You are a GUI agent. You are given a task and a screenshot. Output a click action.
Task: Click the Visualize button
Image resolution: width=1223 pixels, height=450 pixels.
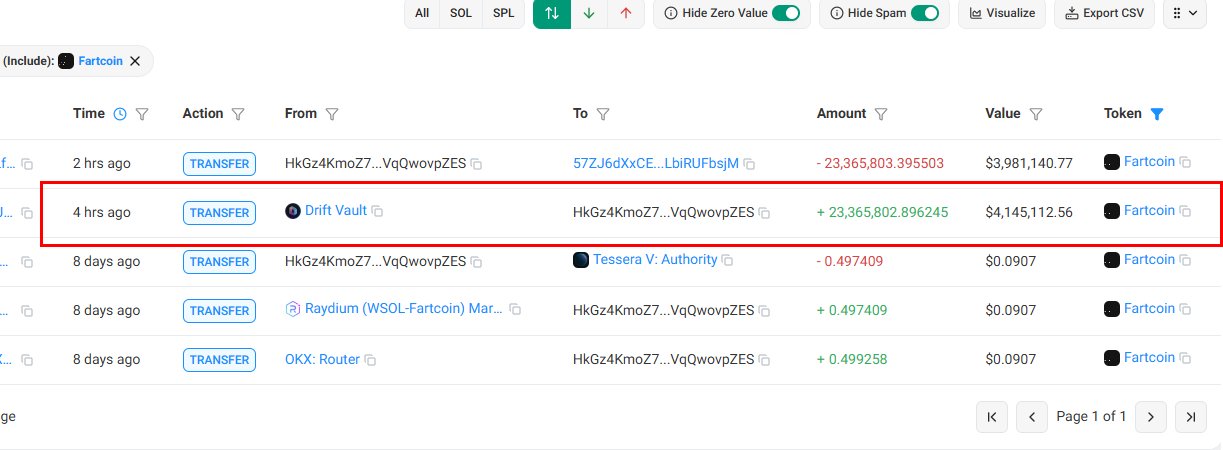[x=1003, y=14]
